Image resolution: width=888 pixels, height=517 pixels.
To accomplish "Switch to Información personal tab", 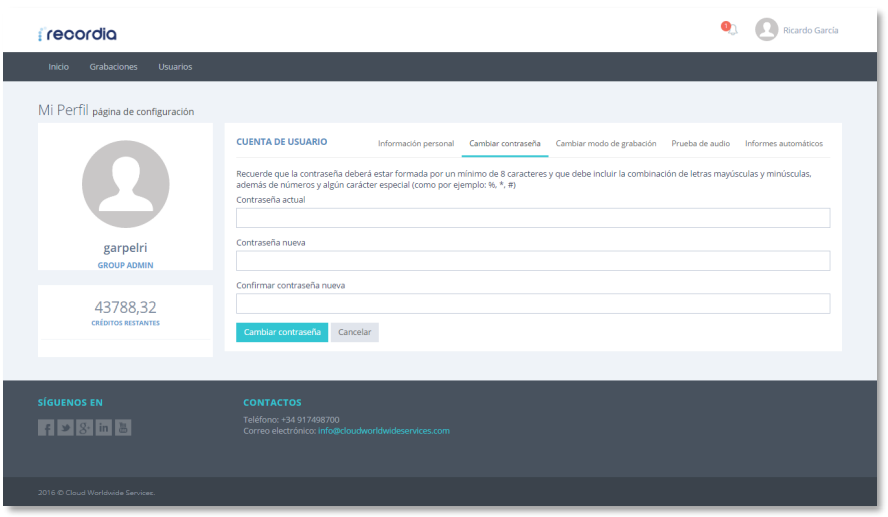I will pos(416,144).
